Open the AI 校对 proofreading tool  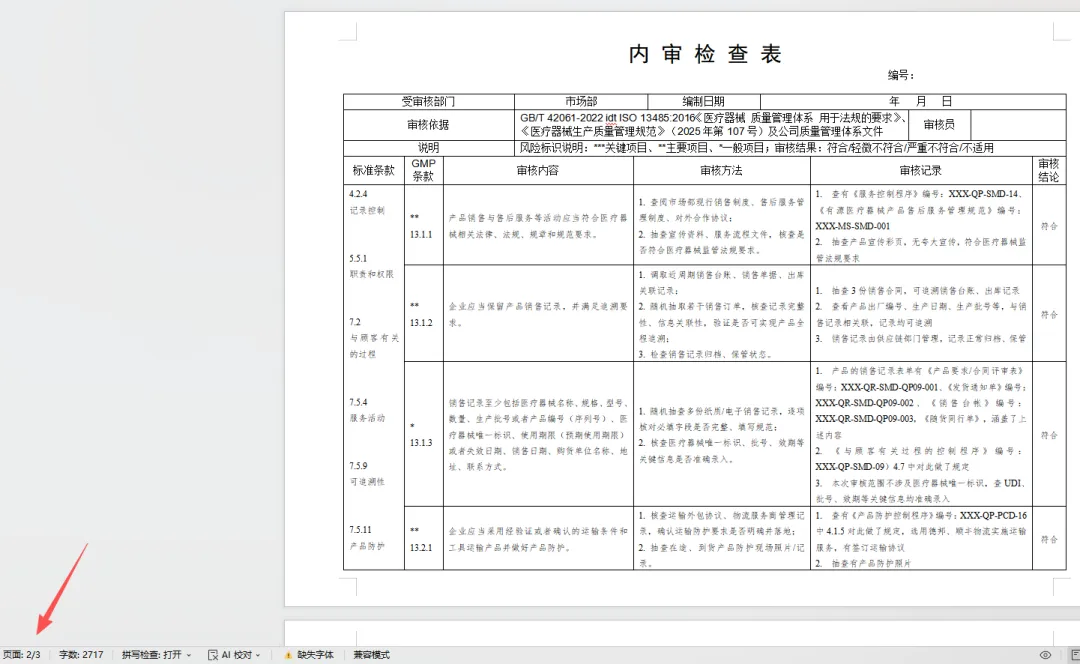click(x=233, y=655)
